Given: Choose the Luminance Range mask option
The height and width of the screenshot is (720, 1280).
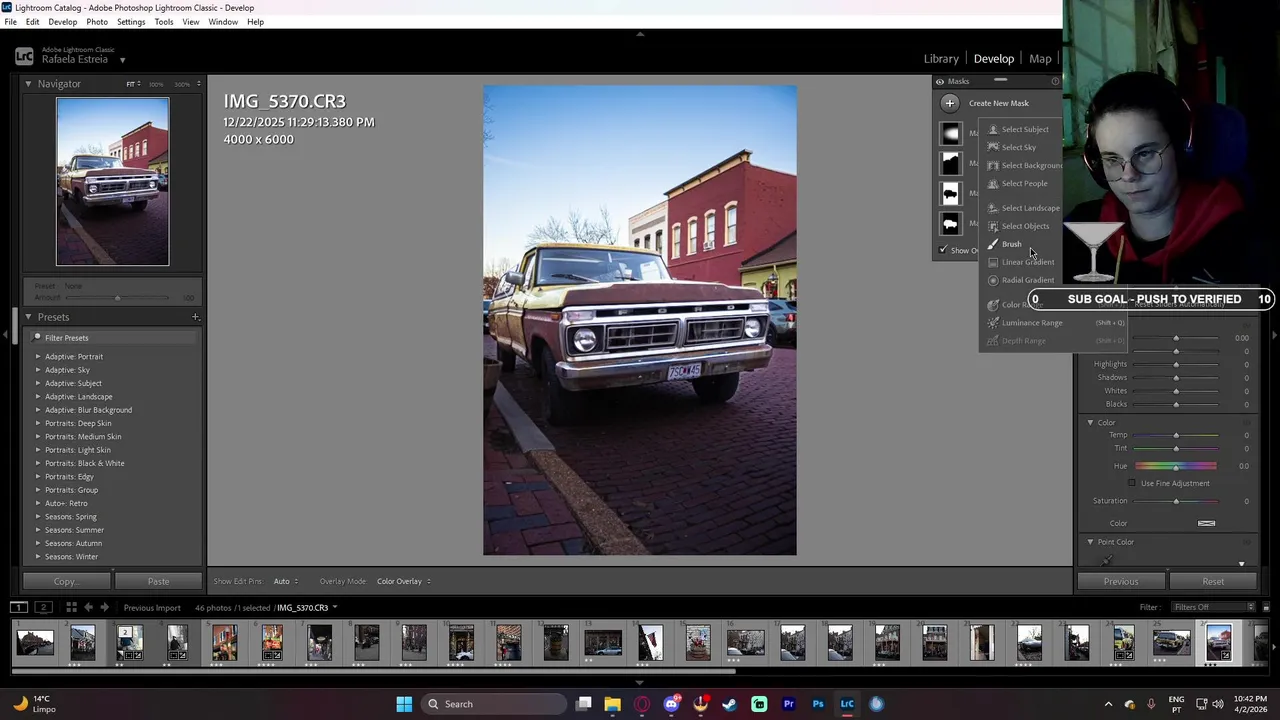Looking at the screenshot, I should (1024, 323).
